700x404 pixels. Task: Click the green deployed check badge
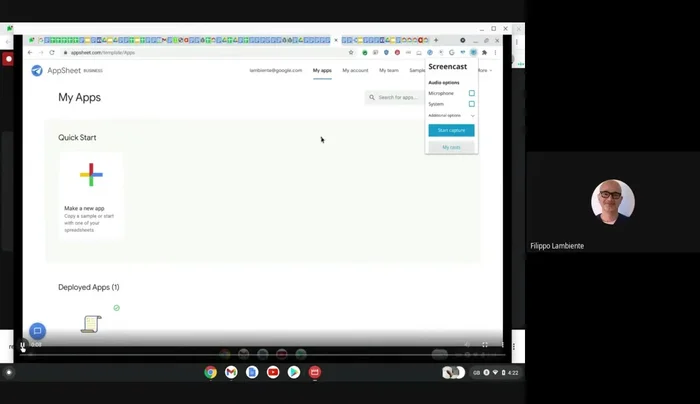click(x=117, y=308)
